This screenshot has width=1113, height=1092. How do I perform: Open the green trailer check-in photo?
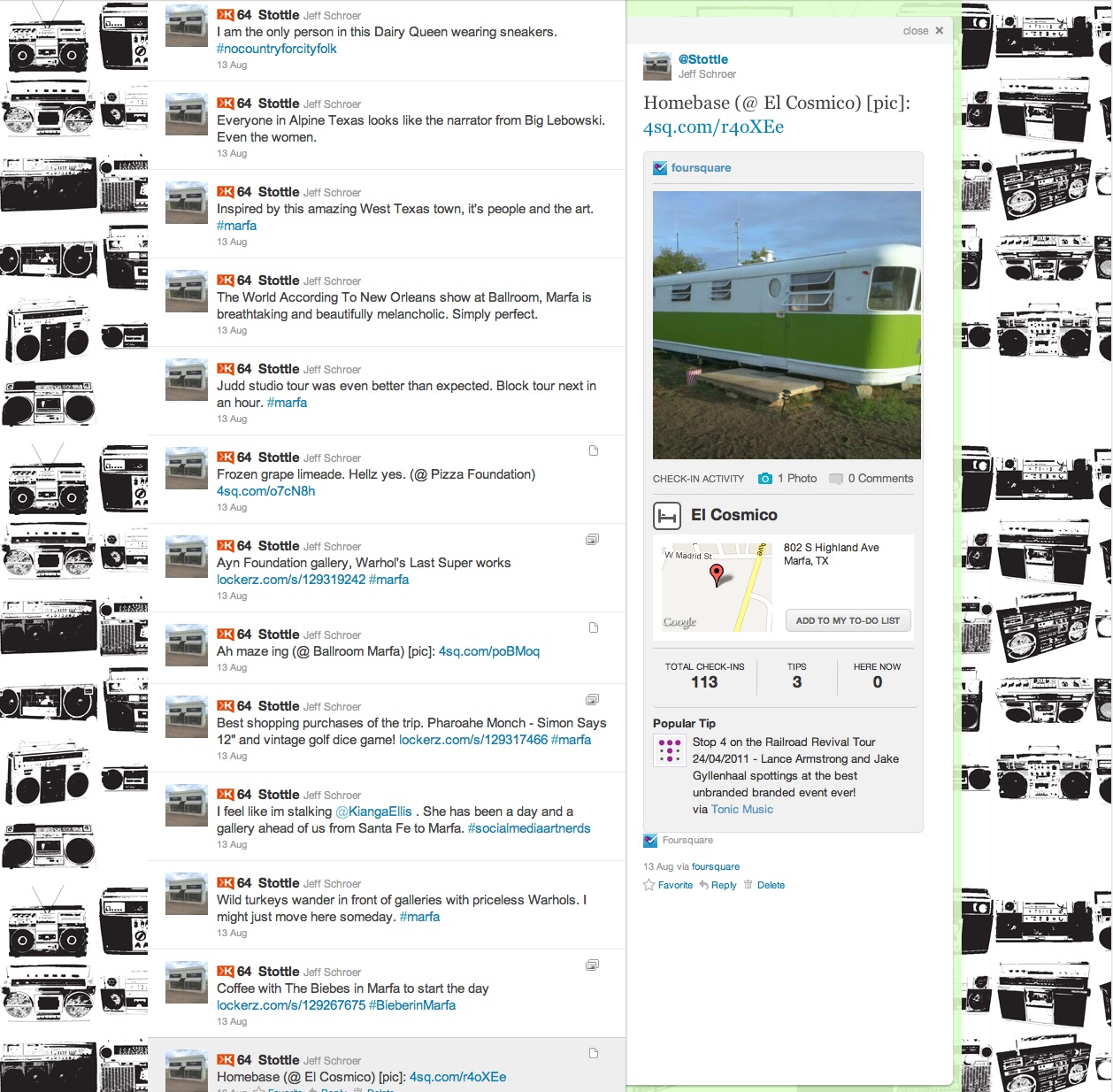pyautogui.click(x=787, y=325)
